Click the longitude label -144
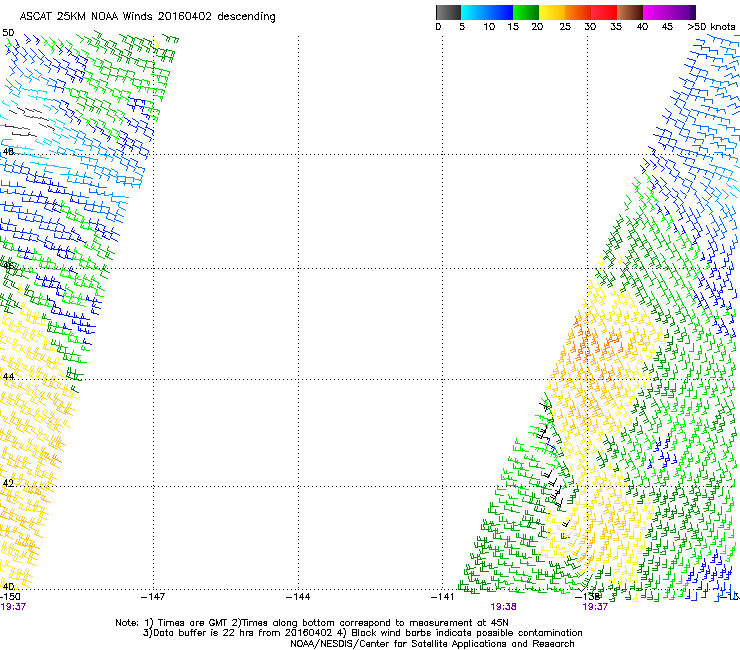The image size is (740, 650). (298, 597)
